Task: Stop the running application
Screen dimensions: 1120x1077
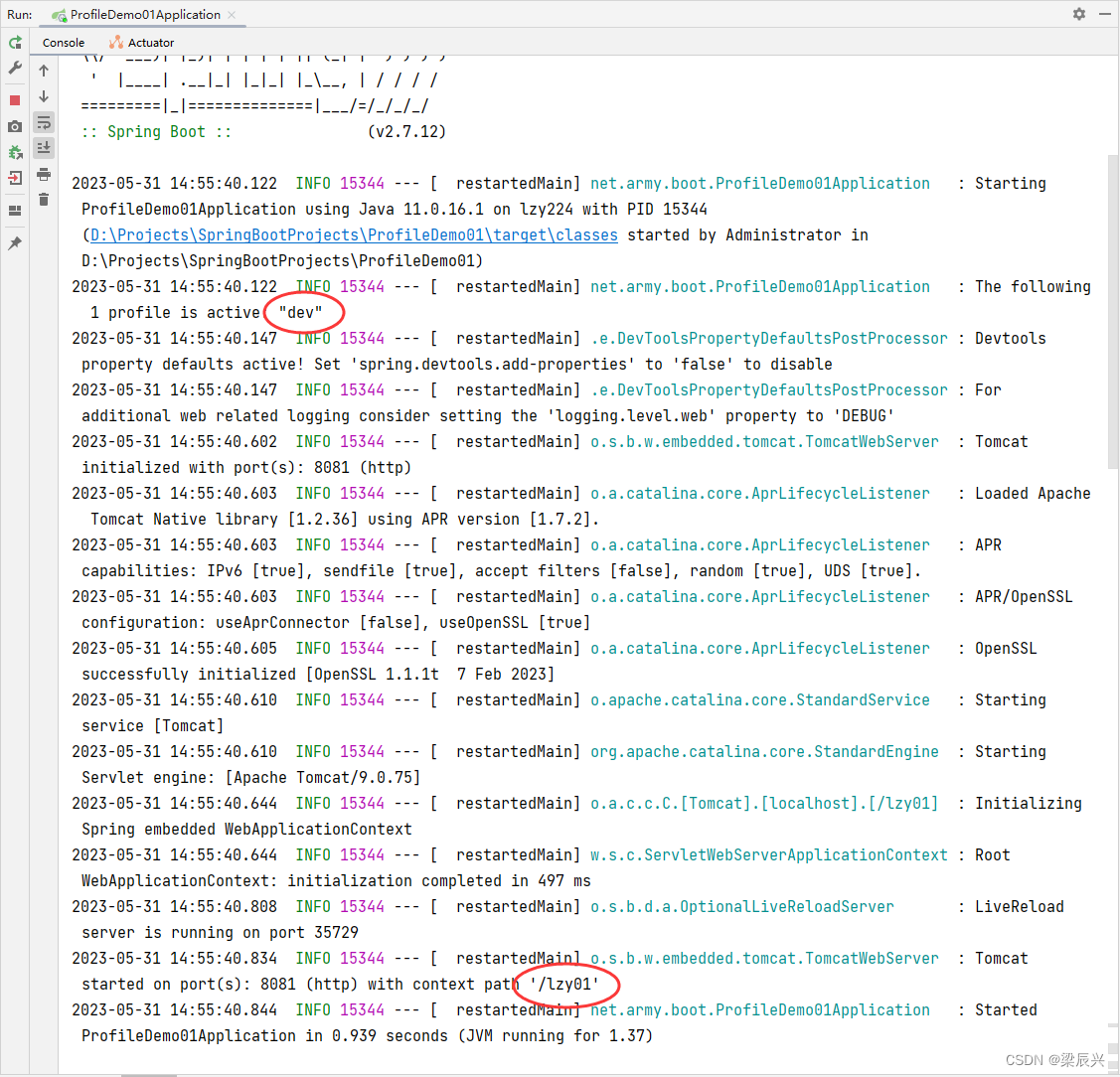Action: tap(15, 100)
